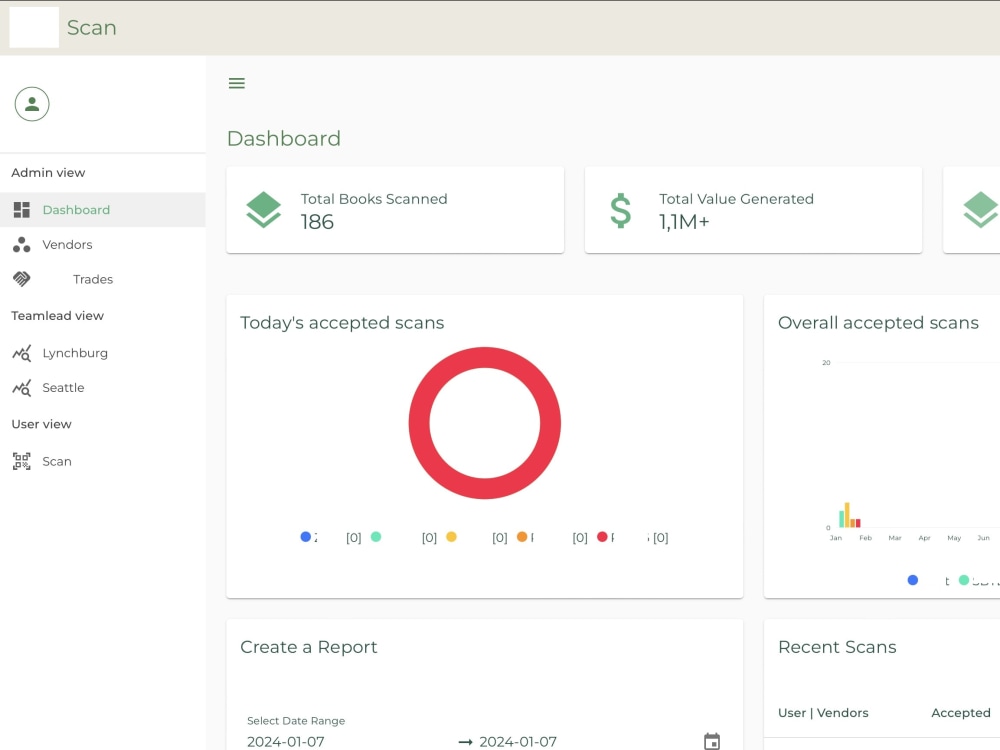1000x750 pixels.
Task: Click the Admin view section label
Action: 48,173
